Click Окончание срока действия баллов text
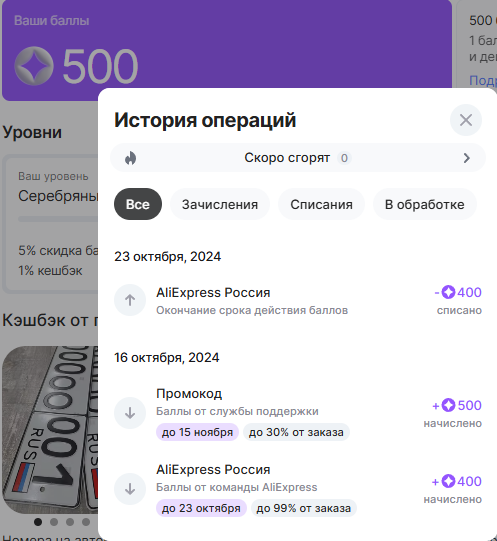Viewport: 497px width, 541px height. pyautogui.click(x=252, y=310)
